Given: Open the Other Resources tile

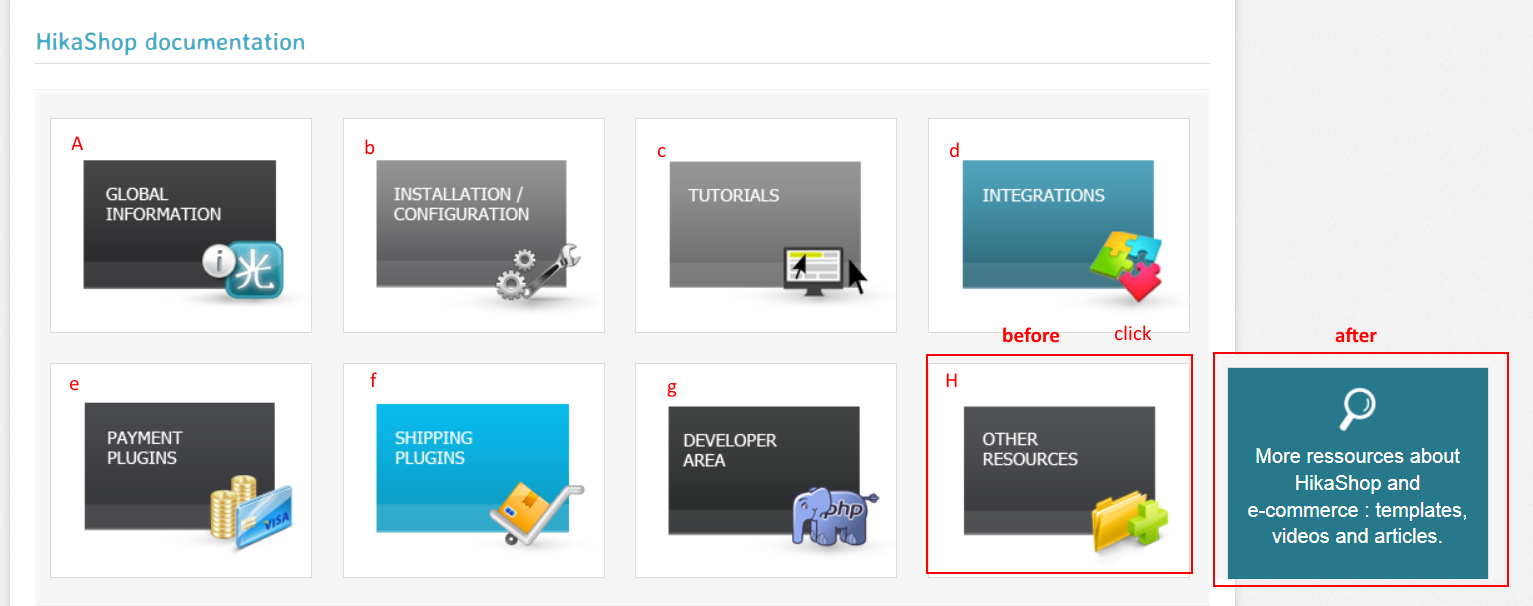Looking at the screenshot, I should (x=1059, y=470).
